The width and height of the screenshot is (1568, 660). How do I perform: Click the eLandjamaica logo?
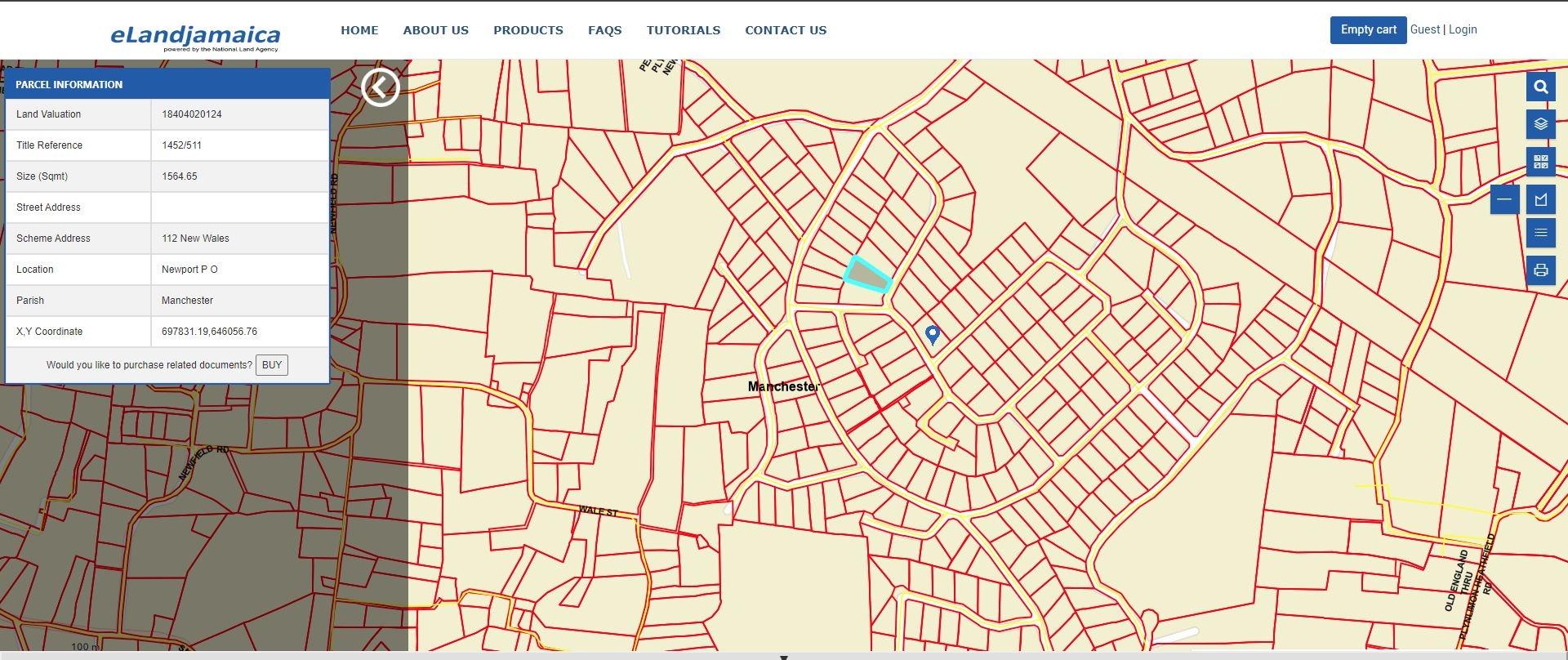pyautogui.click(x=195, y=36)
